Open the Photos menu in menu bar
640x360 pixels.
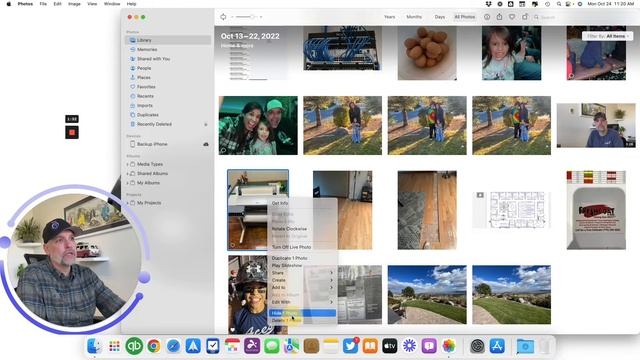(x=25, y=4)
